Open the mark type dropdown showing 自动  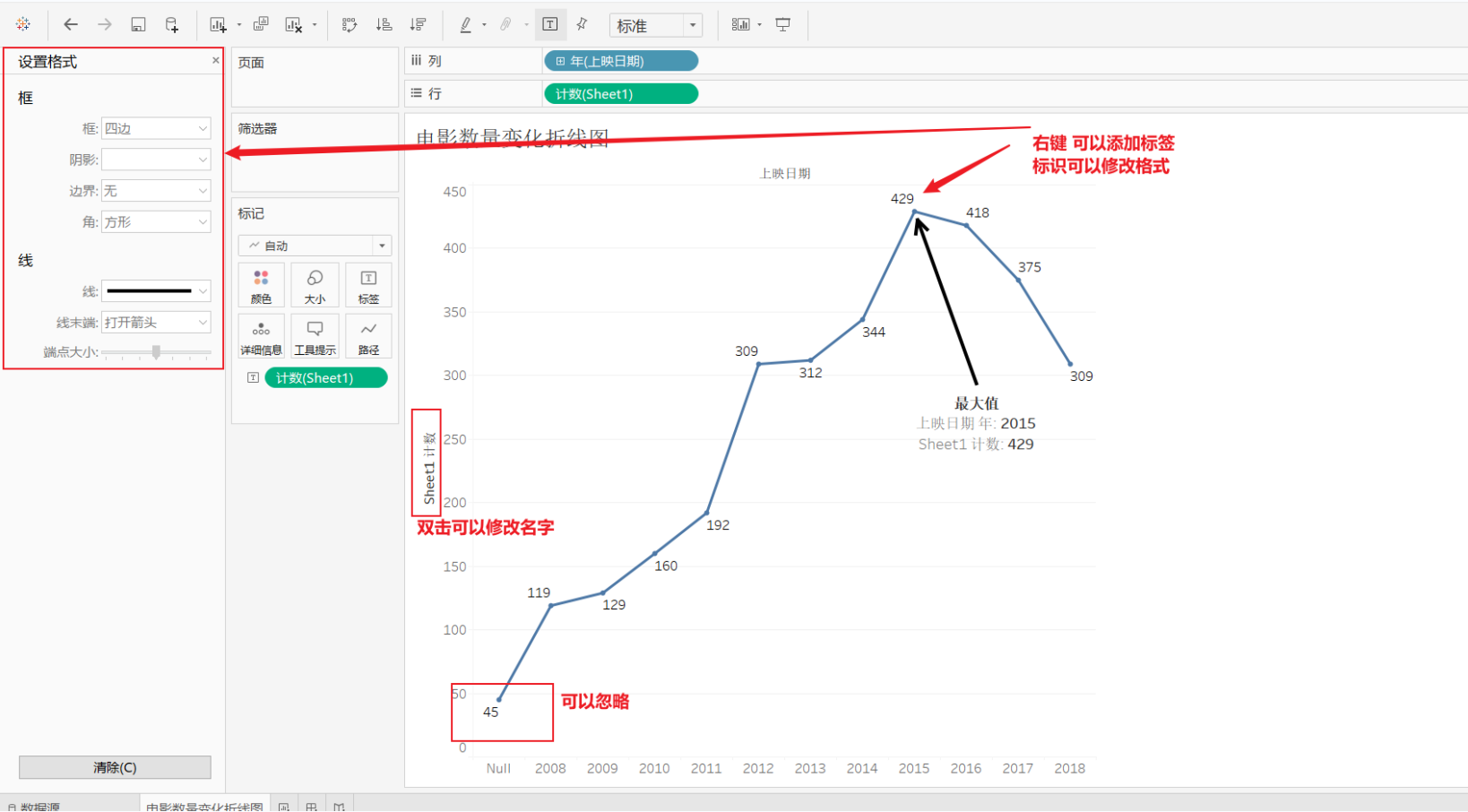[315, 246]
